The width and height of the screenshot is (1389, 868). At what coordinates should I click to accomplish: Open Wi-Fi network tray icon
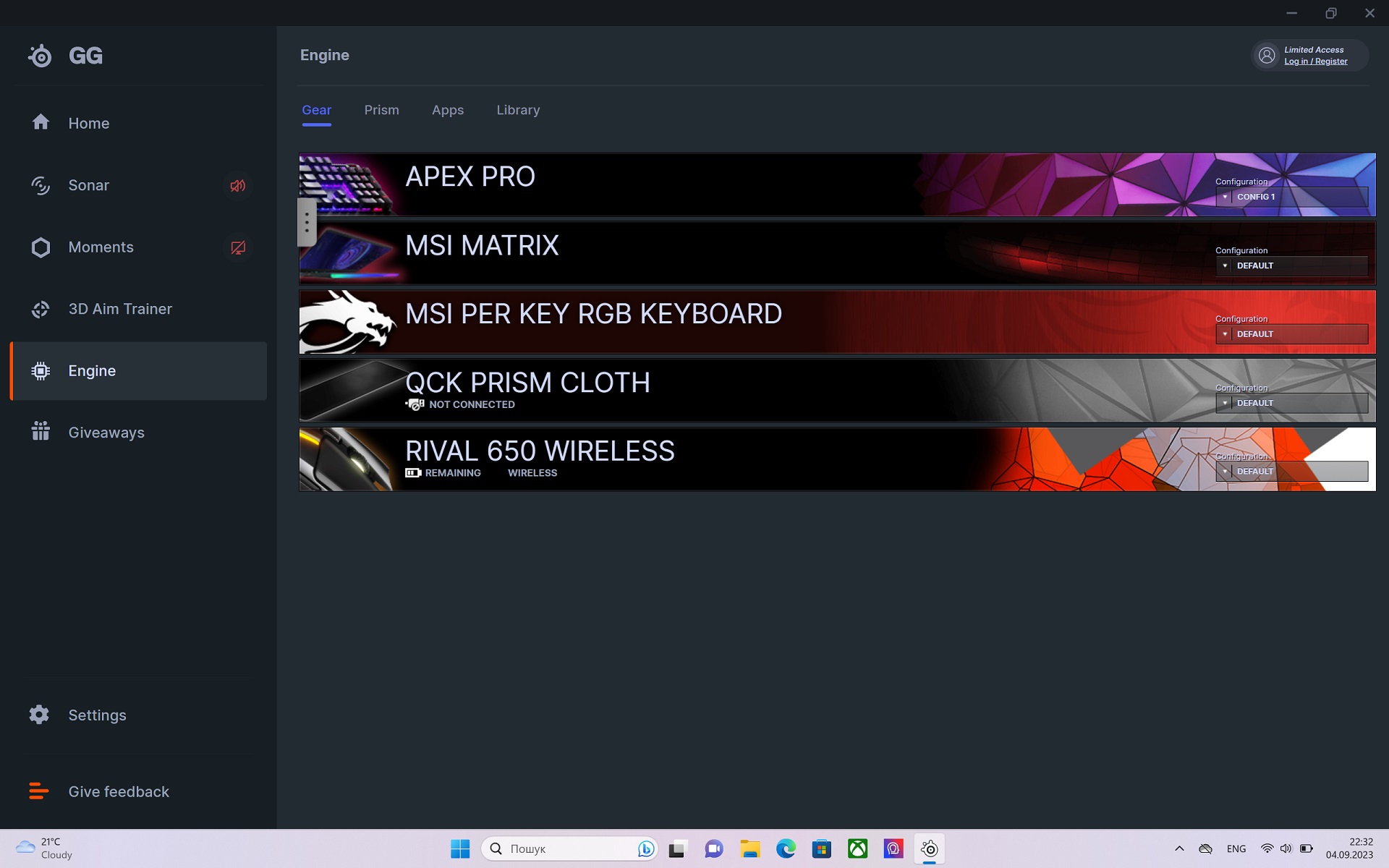pyautogui.click(x=1267, y=848)
